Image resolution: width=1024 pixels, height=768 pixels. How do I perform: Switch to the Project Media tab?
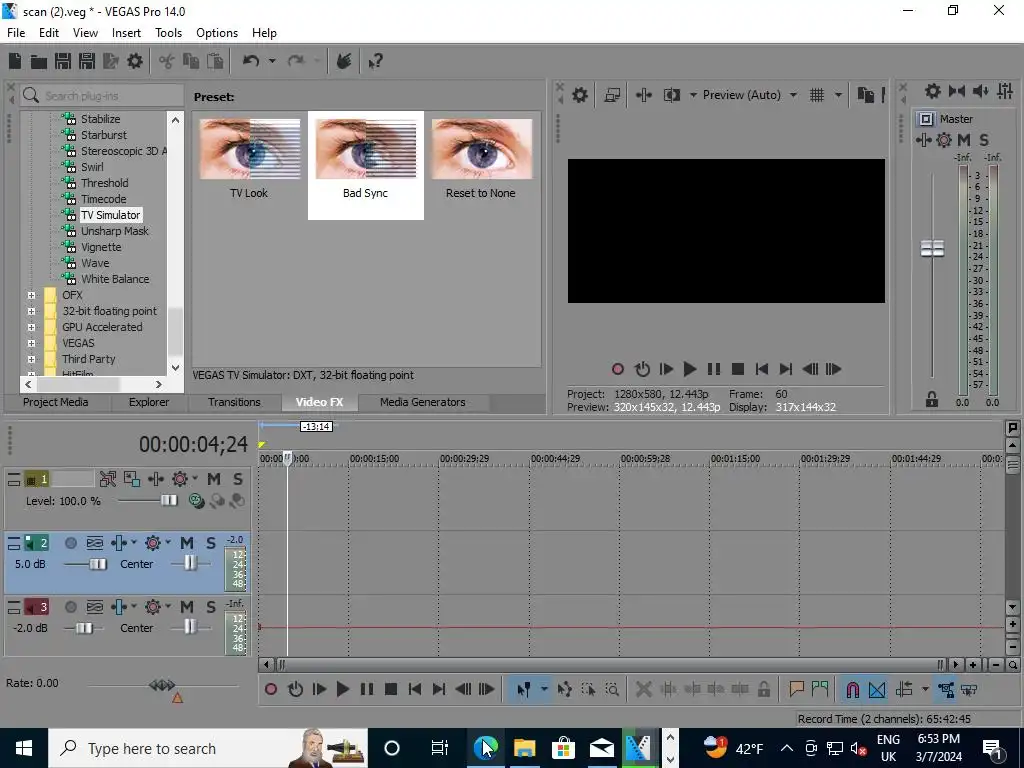click(x=56, y=402)
